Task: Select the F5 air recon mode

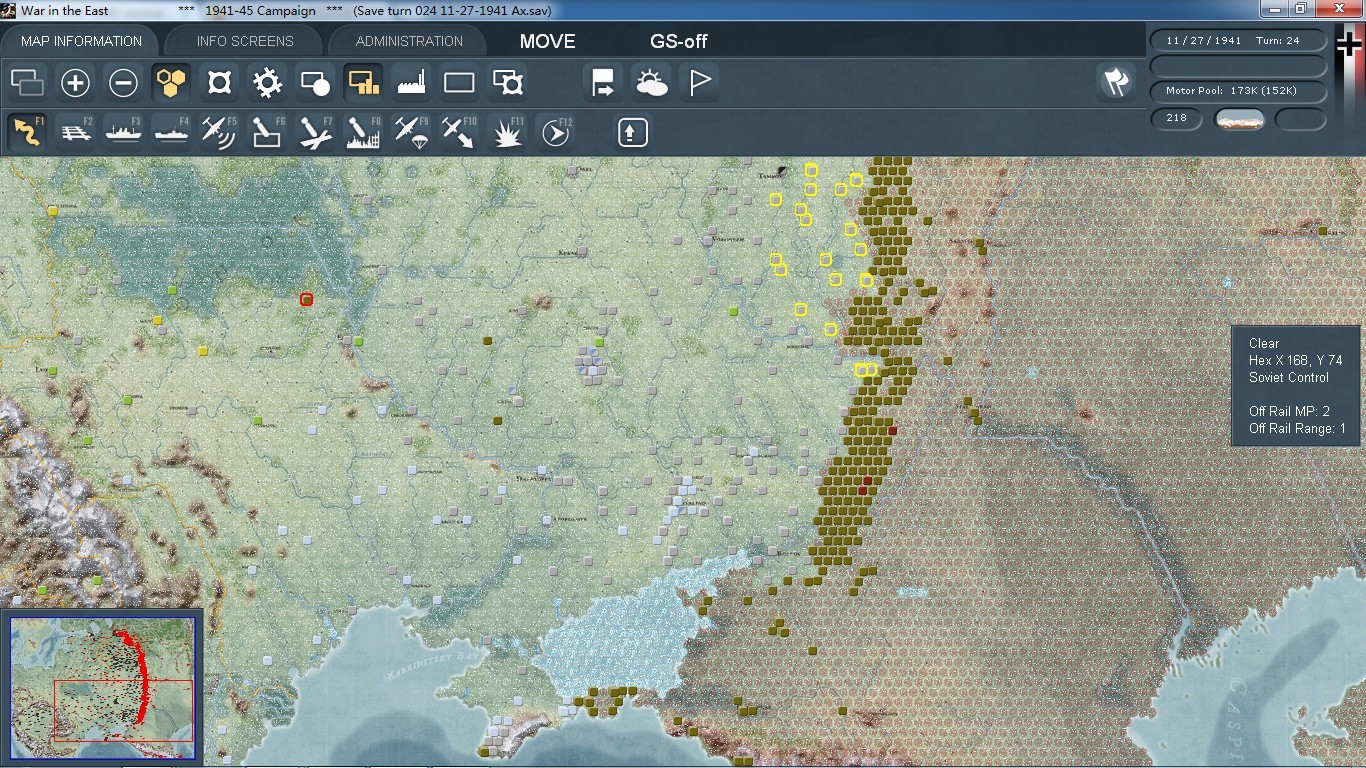Action: point(219,132)
